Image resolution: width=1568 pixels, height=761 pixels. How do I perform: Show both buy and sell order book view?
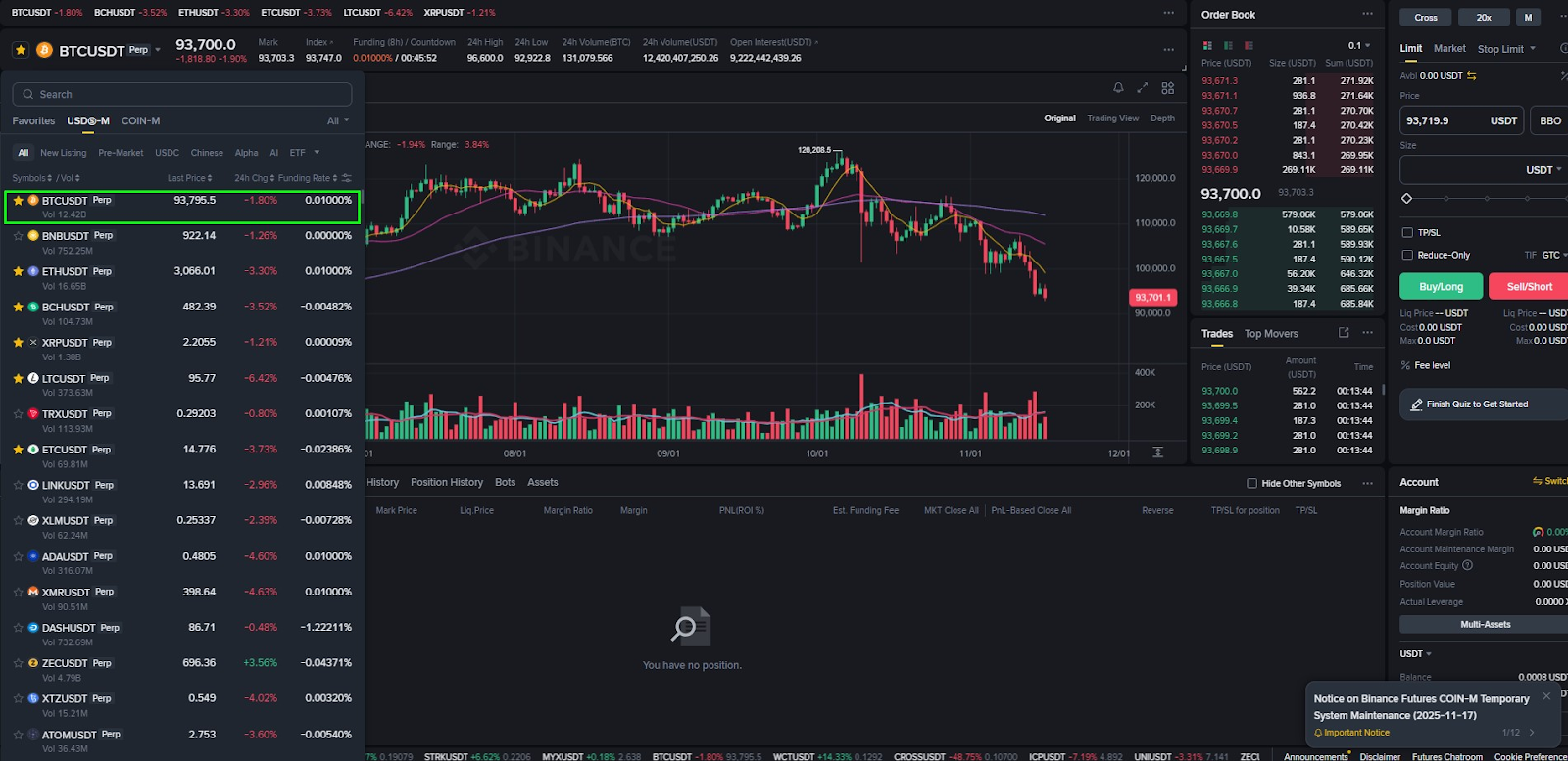[x=1207, y=46]
